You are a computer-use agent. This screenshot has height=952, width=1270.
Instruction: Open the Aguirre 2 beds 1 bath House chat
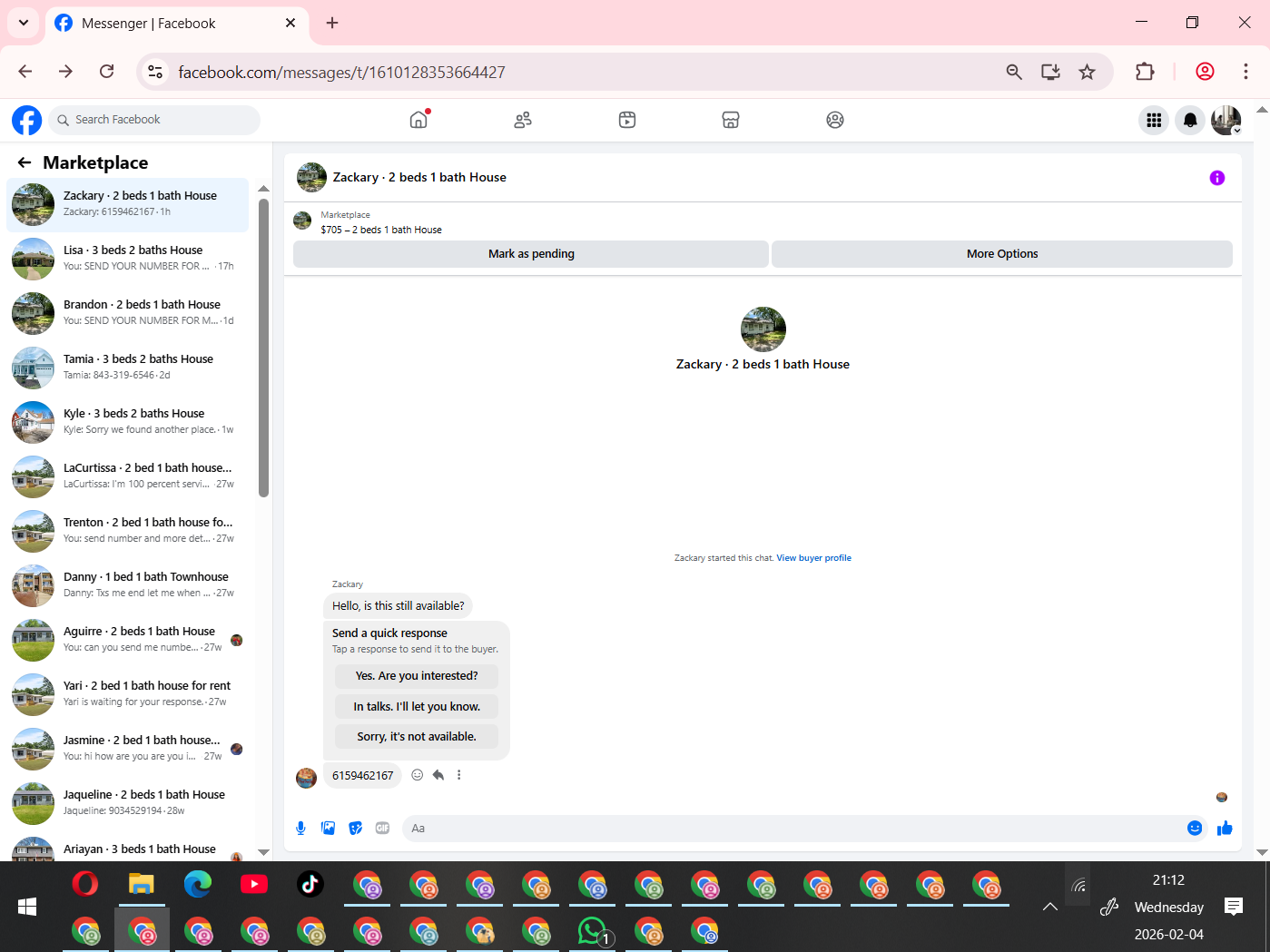[128, 640]
